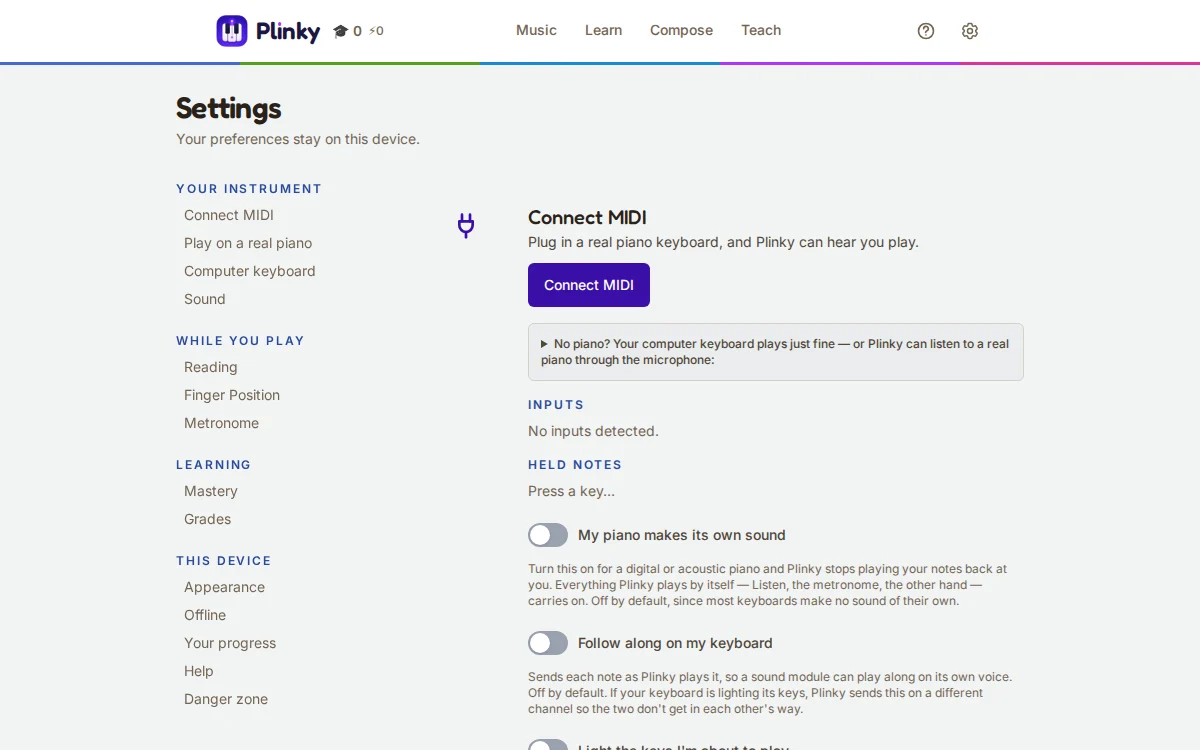
Task: Open Help section in sidebar
Action: pyautogui.click(x=199, y=671)
